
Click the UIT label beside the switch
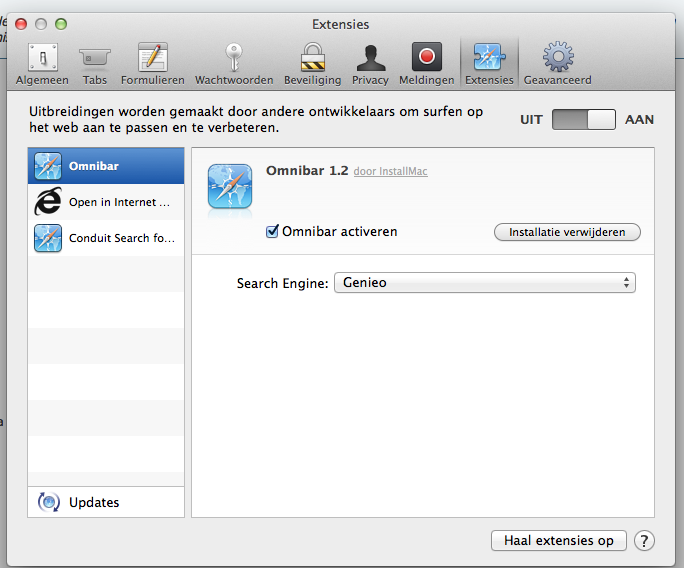pyautogui.click(x=531, y=120)
